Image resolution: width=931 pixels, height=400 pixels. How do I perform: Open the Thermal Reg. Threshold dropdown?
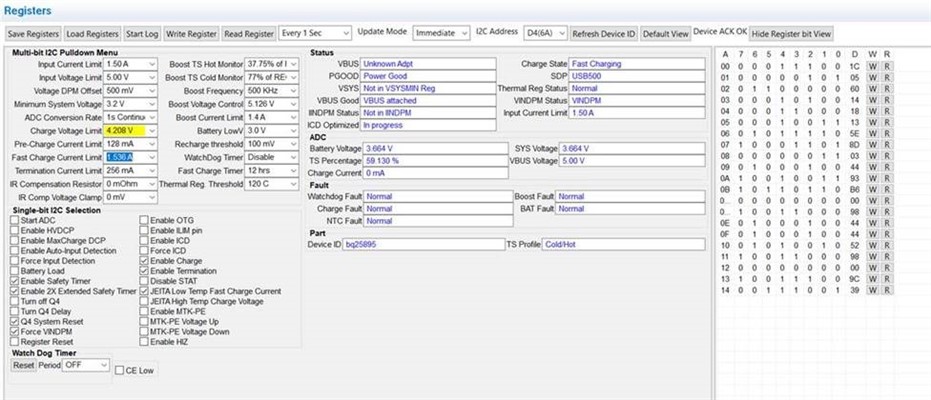(271, 184)
